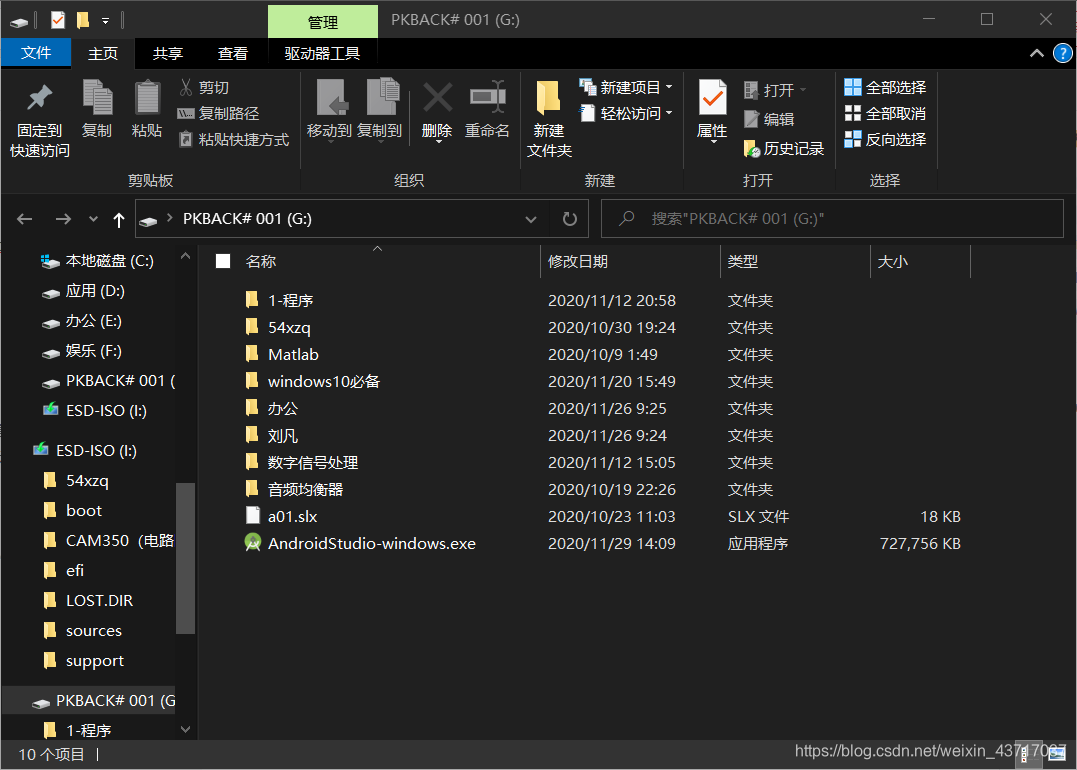1077x770 pixels.
Task: Sort by the Type (类型) column header
Action: point(742,262)
